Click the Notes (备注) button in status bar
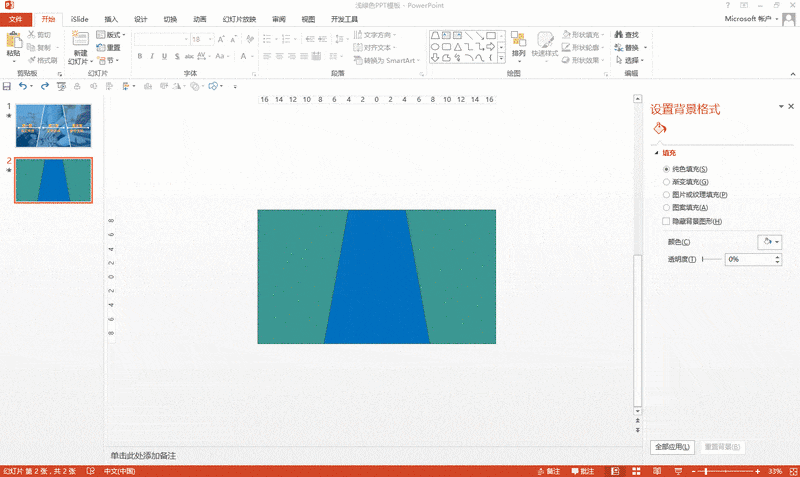800x477 pixels. (x=582, y=471)
